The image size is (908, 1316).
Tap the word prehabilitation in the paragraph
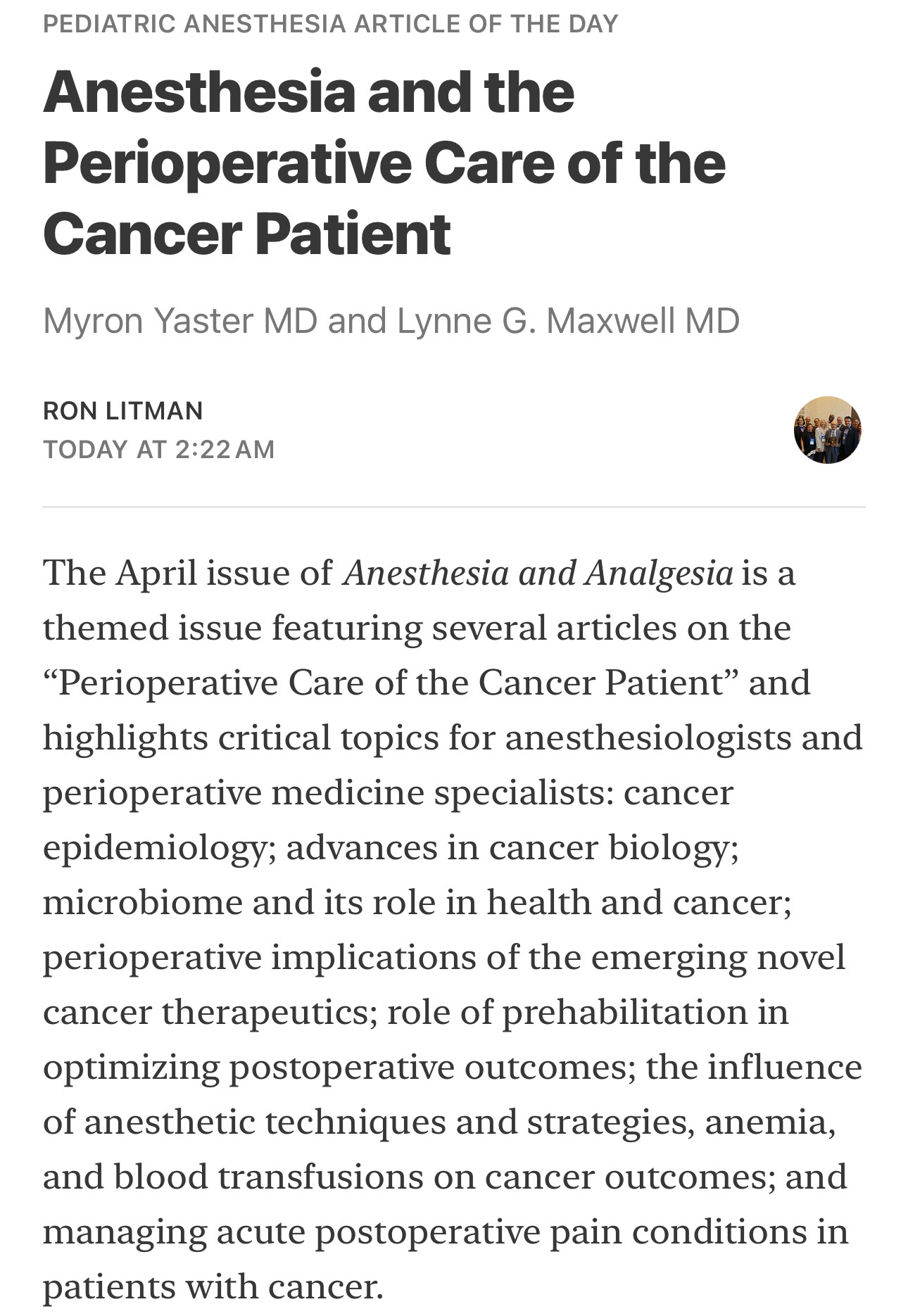pos(625,1012)
